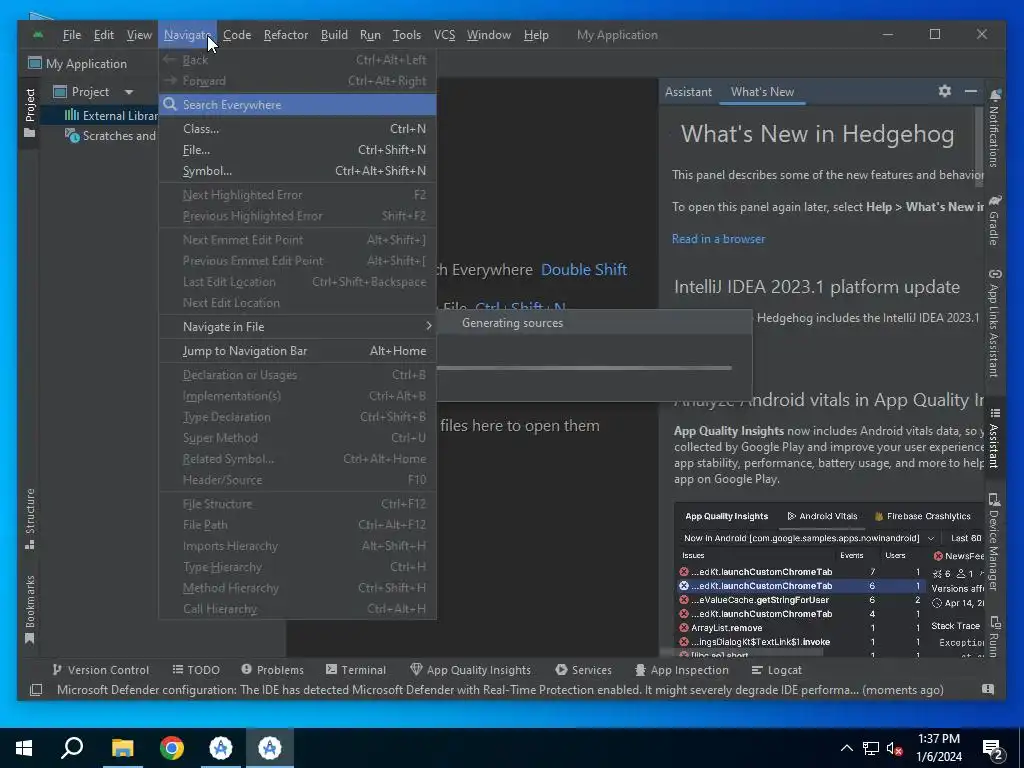Open the Windows Start menu
This screenshot has width=1024, height=768.
pyautogui.click(x=24, y=748)
